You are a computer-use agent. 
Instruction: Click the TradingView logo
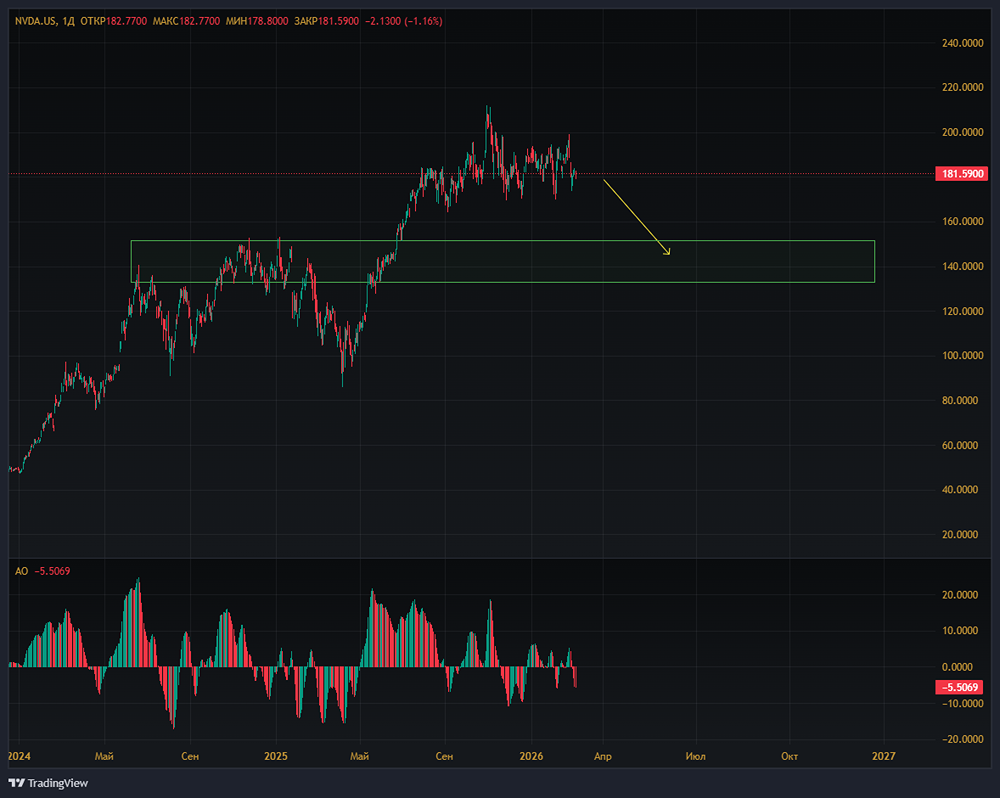[48, 783]
